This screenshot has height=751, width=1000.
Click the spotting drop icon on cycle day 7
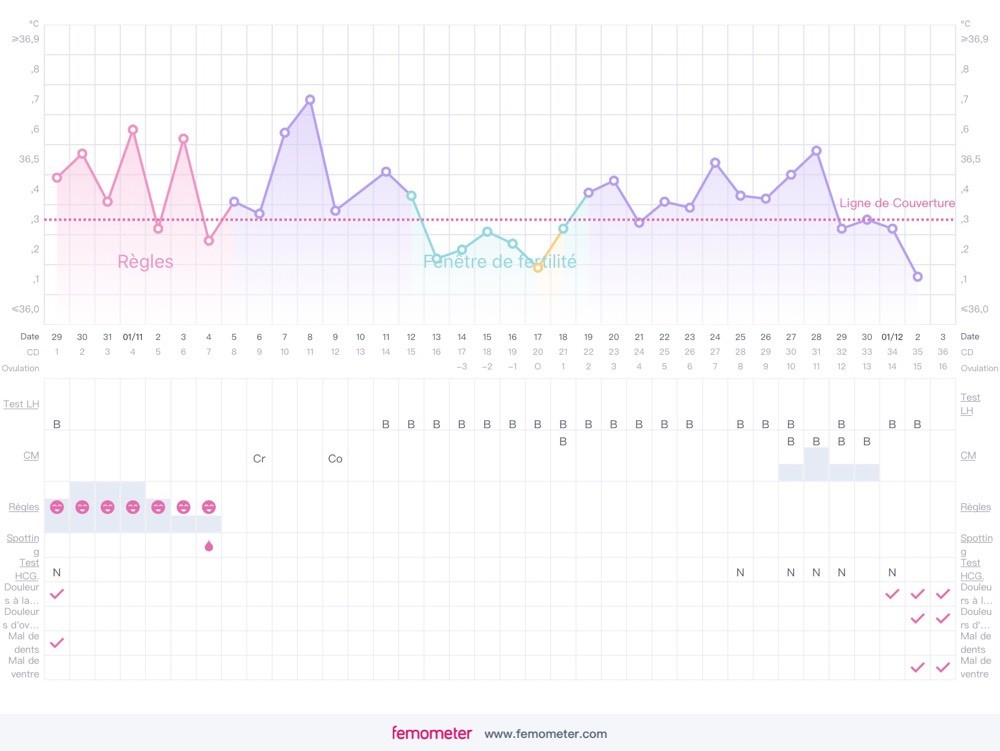[x=208, y=546]
